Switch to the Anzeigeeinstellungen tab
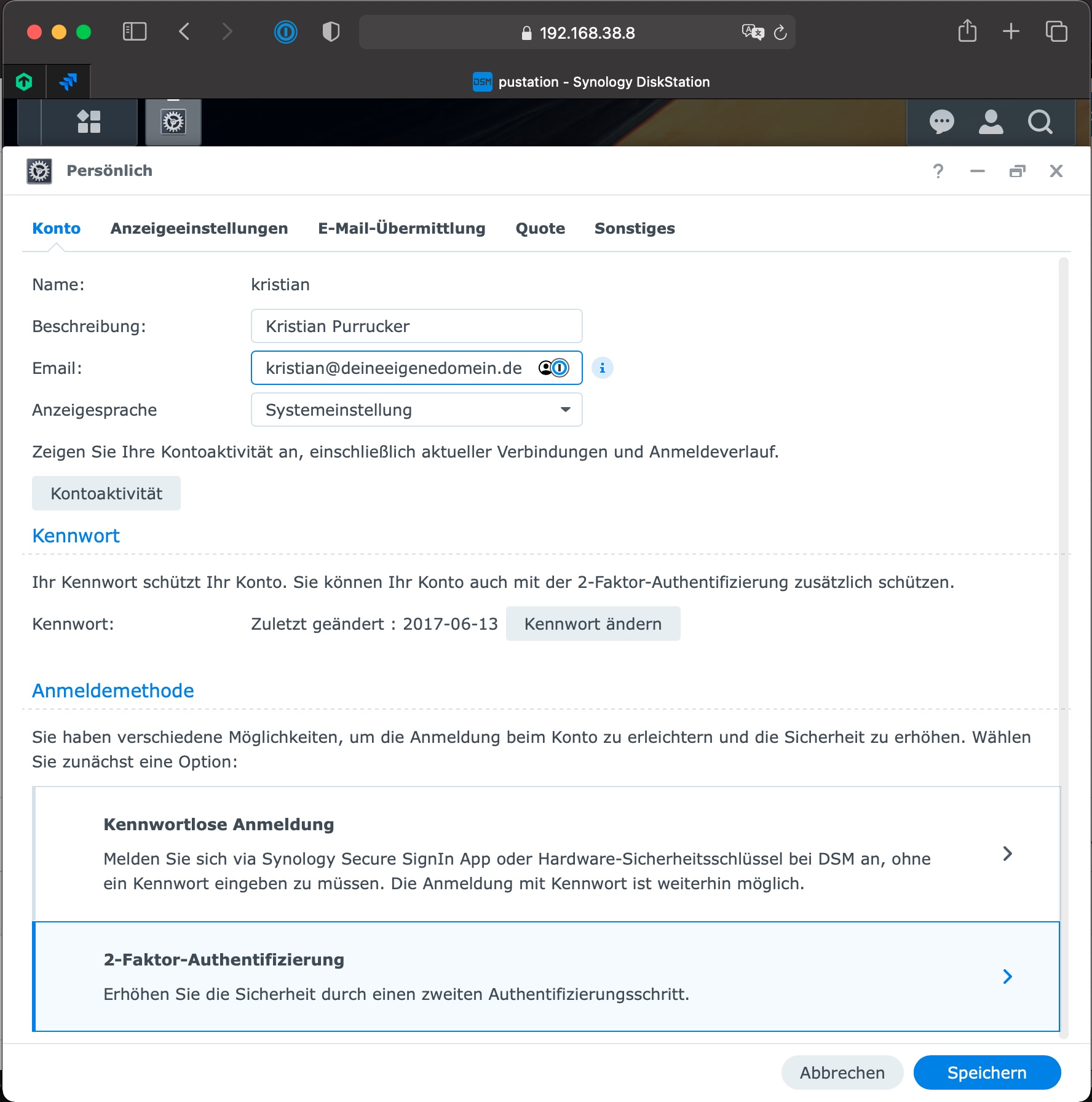 pos(199,228)
